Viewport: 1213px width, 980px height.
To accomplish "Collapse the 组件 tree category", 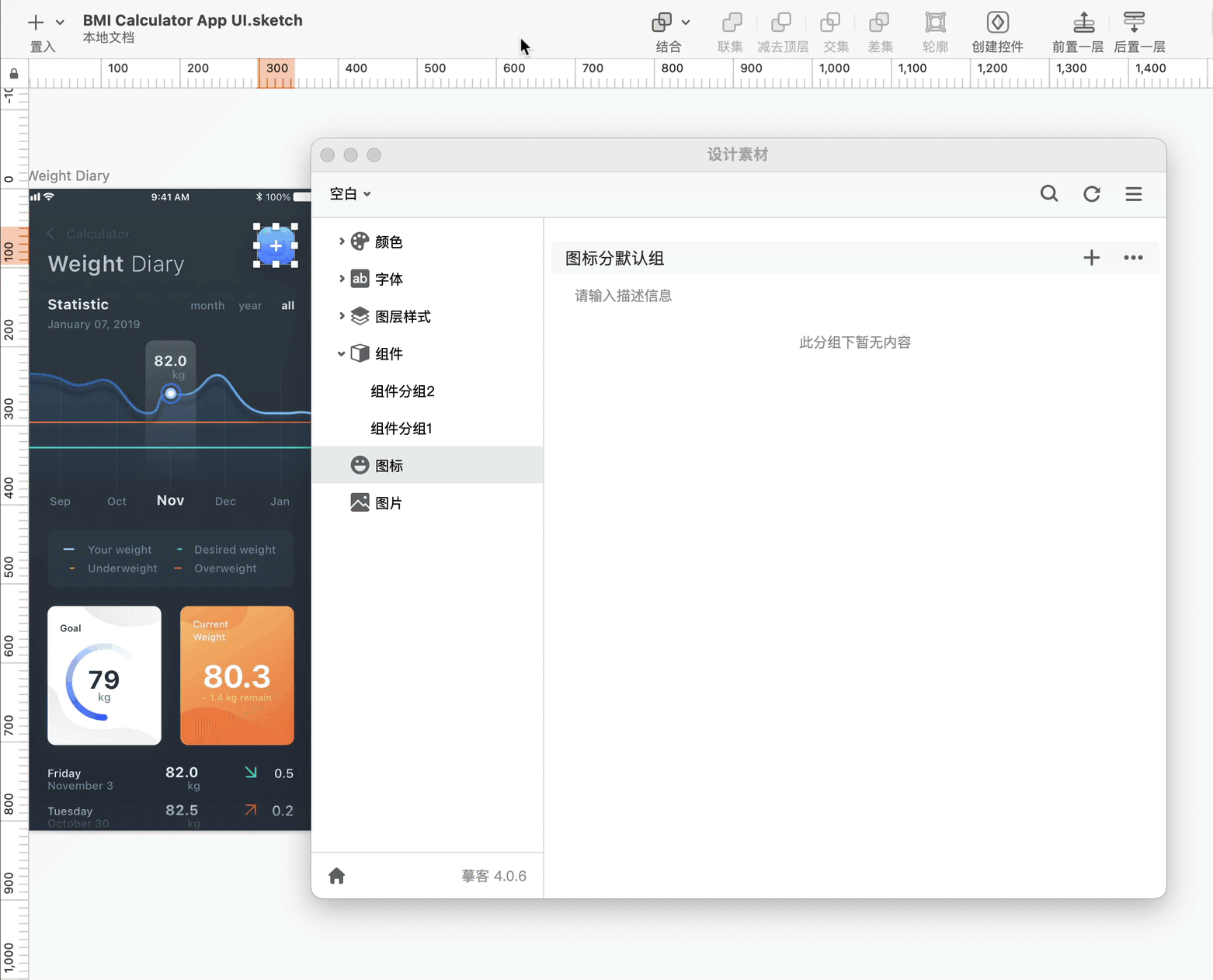I will [x=342, y=354].
